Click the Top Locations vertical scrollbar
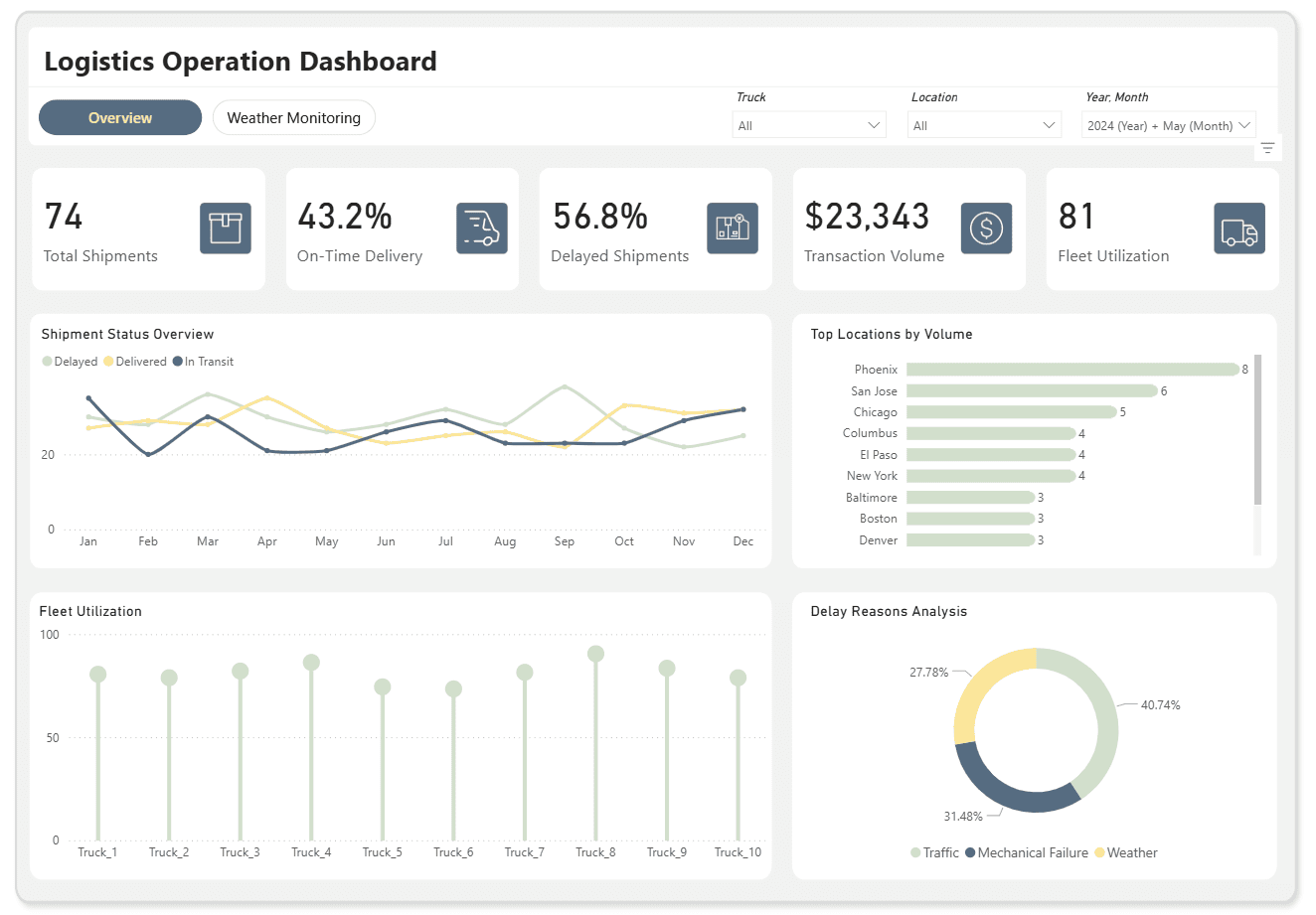This screenshot has width=1316, height=915. pos(1257,429)
